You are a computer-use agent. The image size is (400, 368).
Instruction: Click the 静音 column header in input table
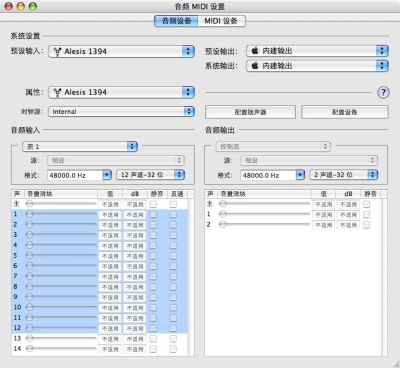[157, 194]
